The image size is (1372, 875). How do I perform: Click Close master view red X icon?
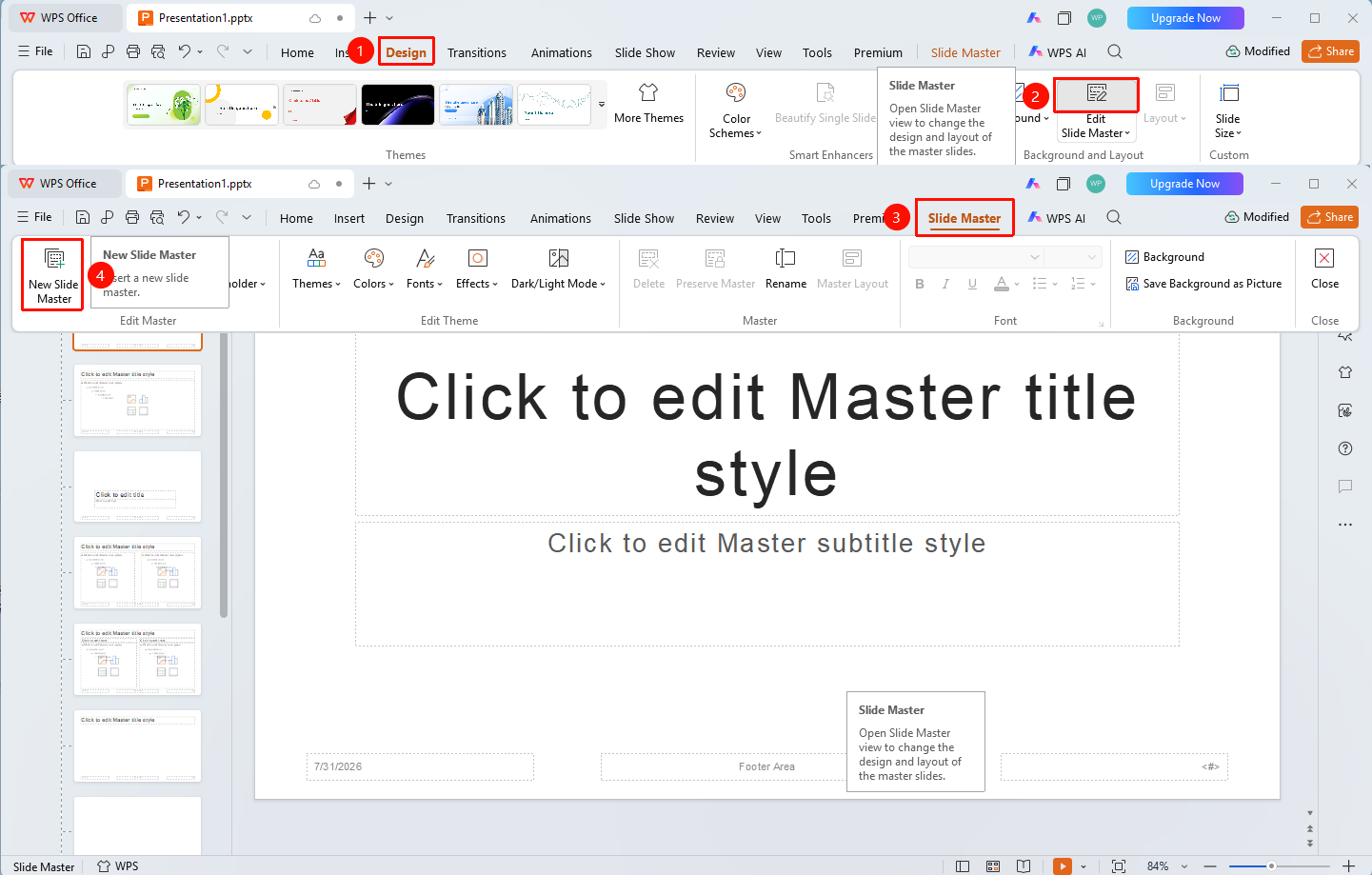coord(1324,258)
